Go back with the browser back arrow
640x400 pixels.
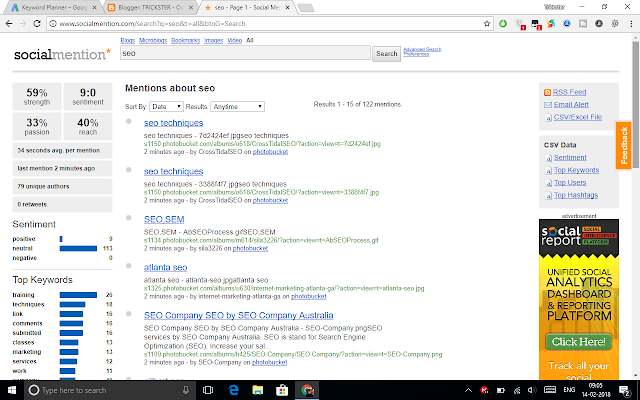tap(9, 24)
